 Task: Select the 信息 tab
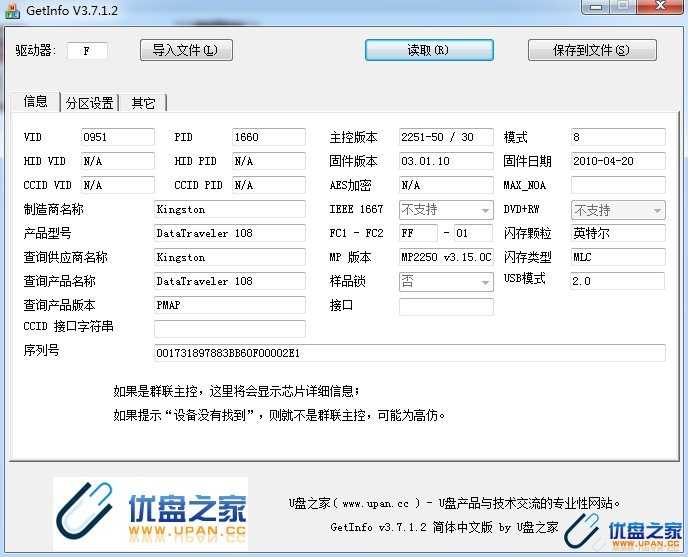(x=35, y=102)
